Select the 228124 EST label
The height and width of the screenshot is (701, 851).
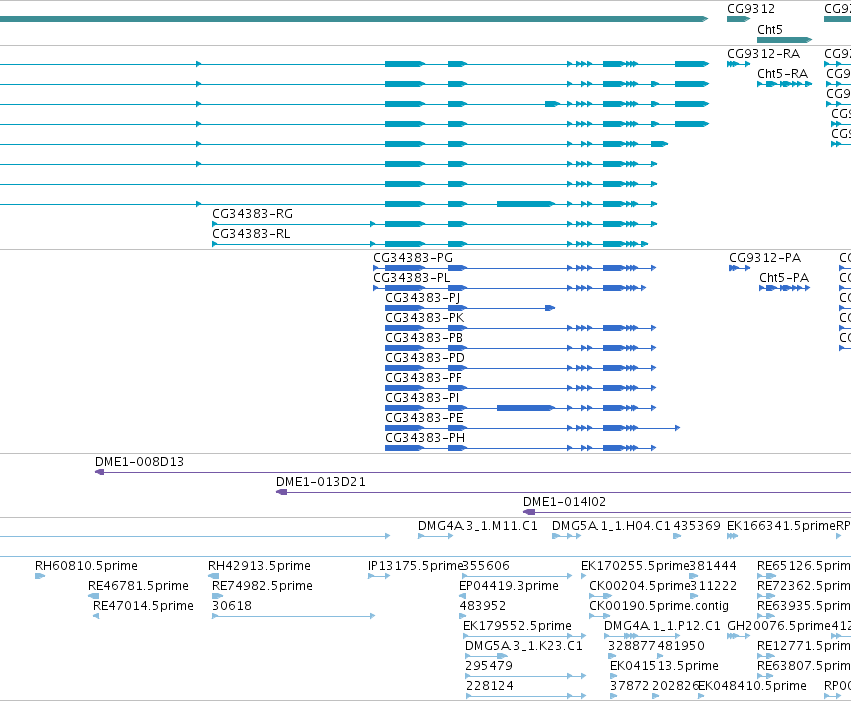click(x=490, y=686)
